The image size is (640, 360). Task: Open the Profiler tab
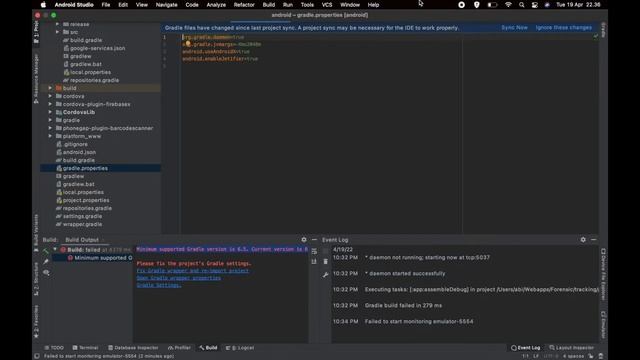(179, 348)
